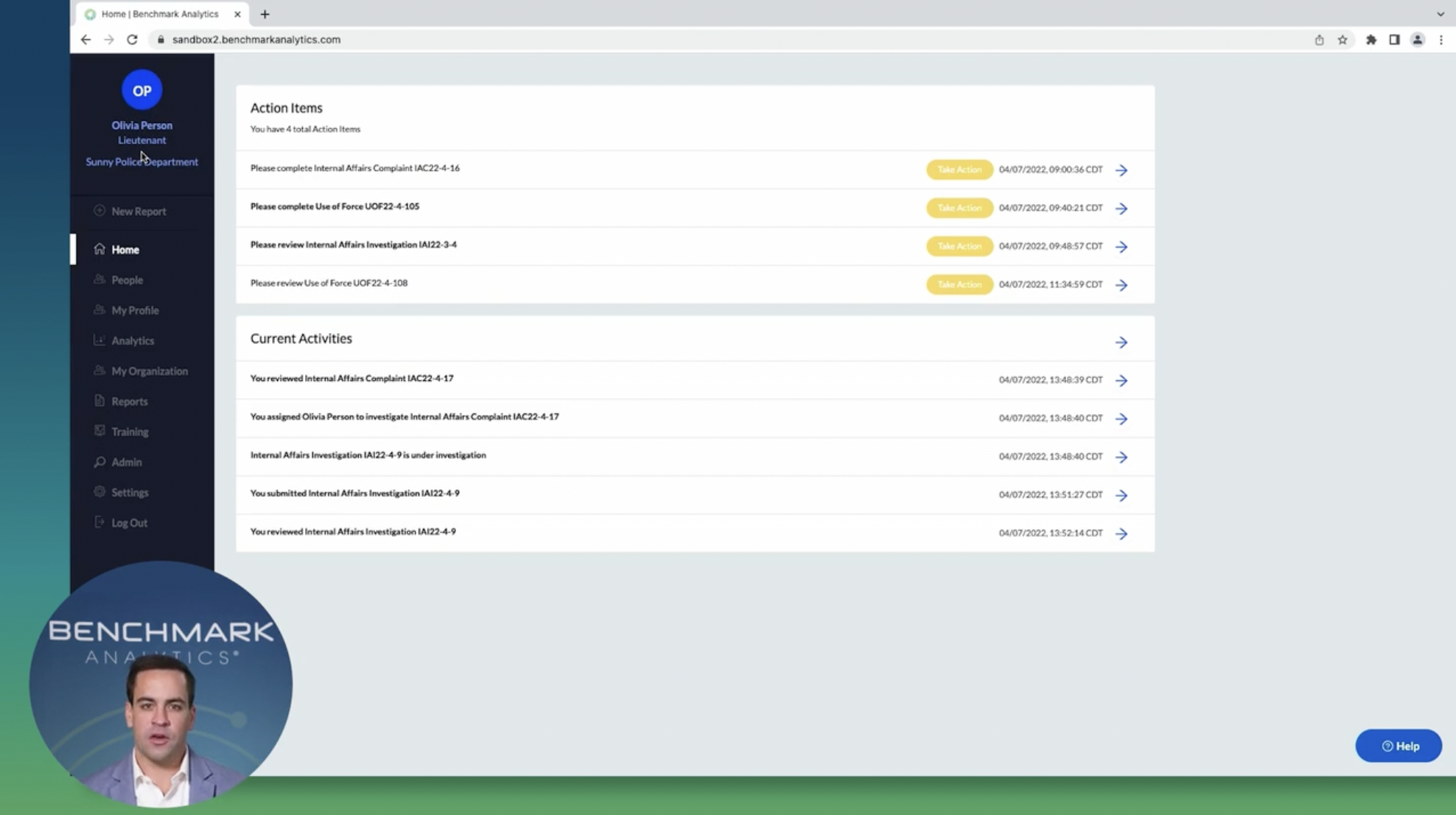Take Action on Internal Affairs Investigation IAI22-3-4
The height and width of the screenshot is (815, 1456).
959,246
